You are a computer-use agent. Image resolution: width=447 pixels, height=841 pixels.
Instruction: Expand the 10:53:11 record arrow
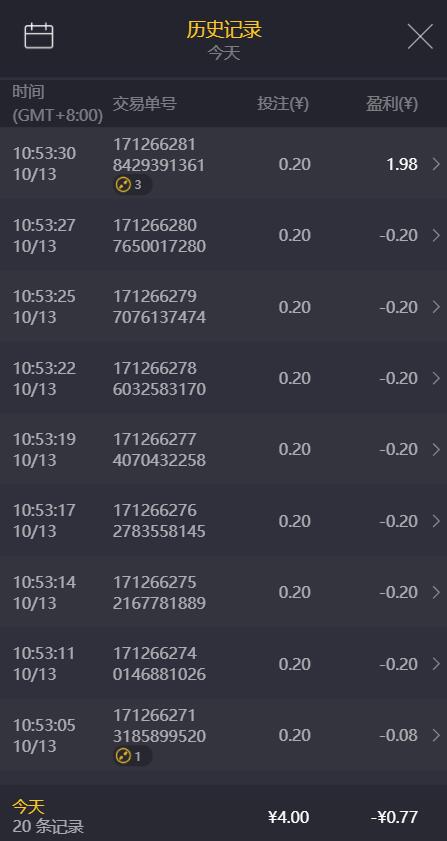(436, 664)
